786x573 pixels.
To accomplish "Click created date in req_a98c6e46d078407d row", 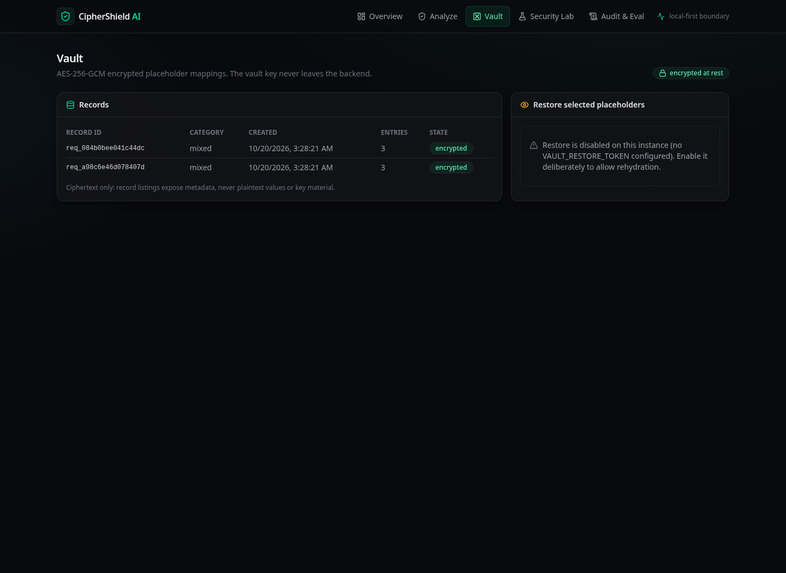I will 291,167.
